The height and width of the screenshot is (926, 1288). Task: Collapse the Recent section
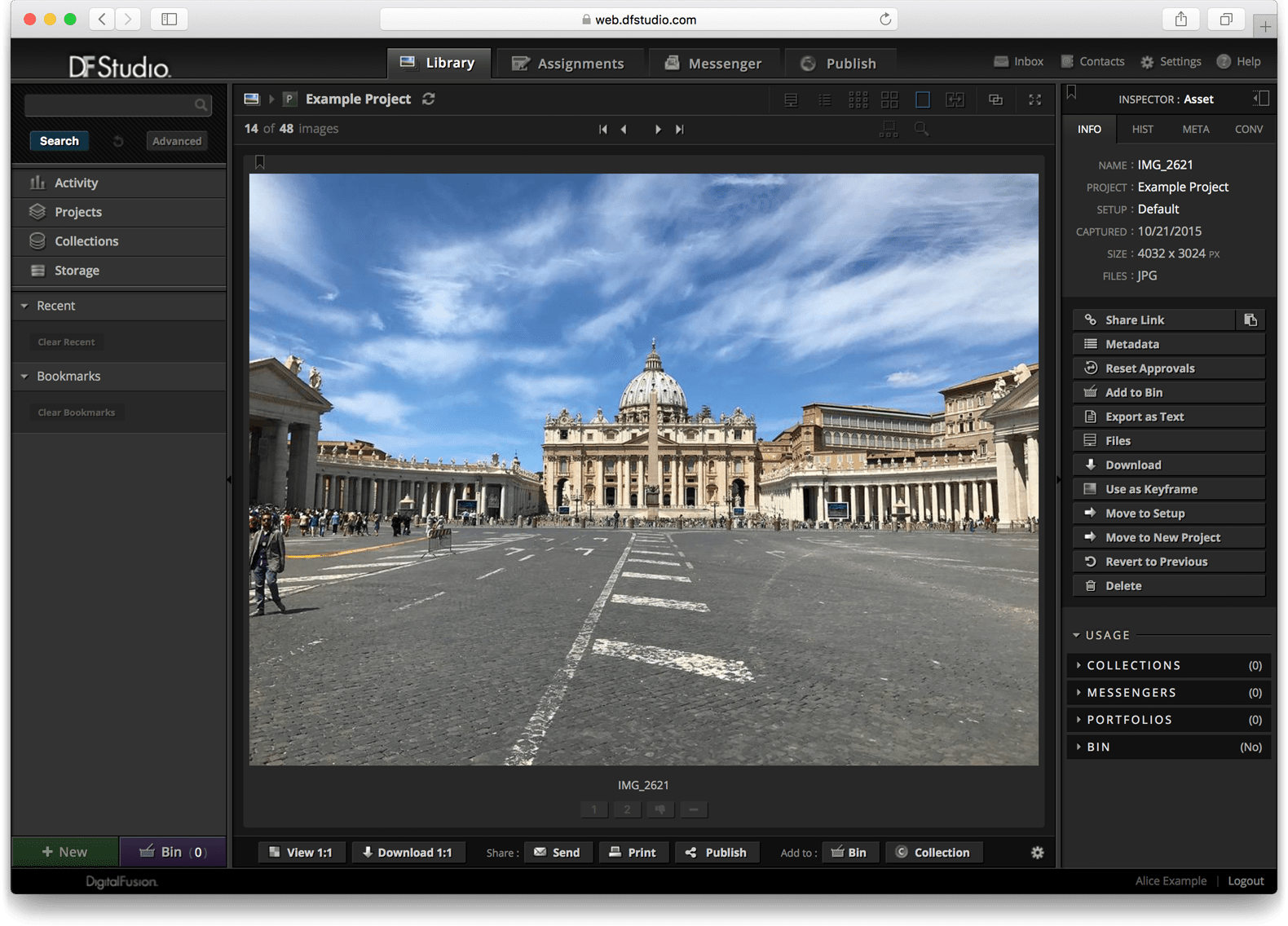24,306
